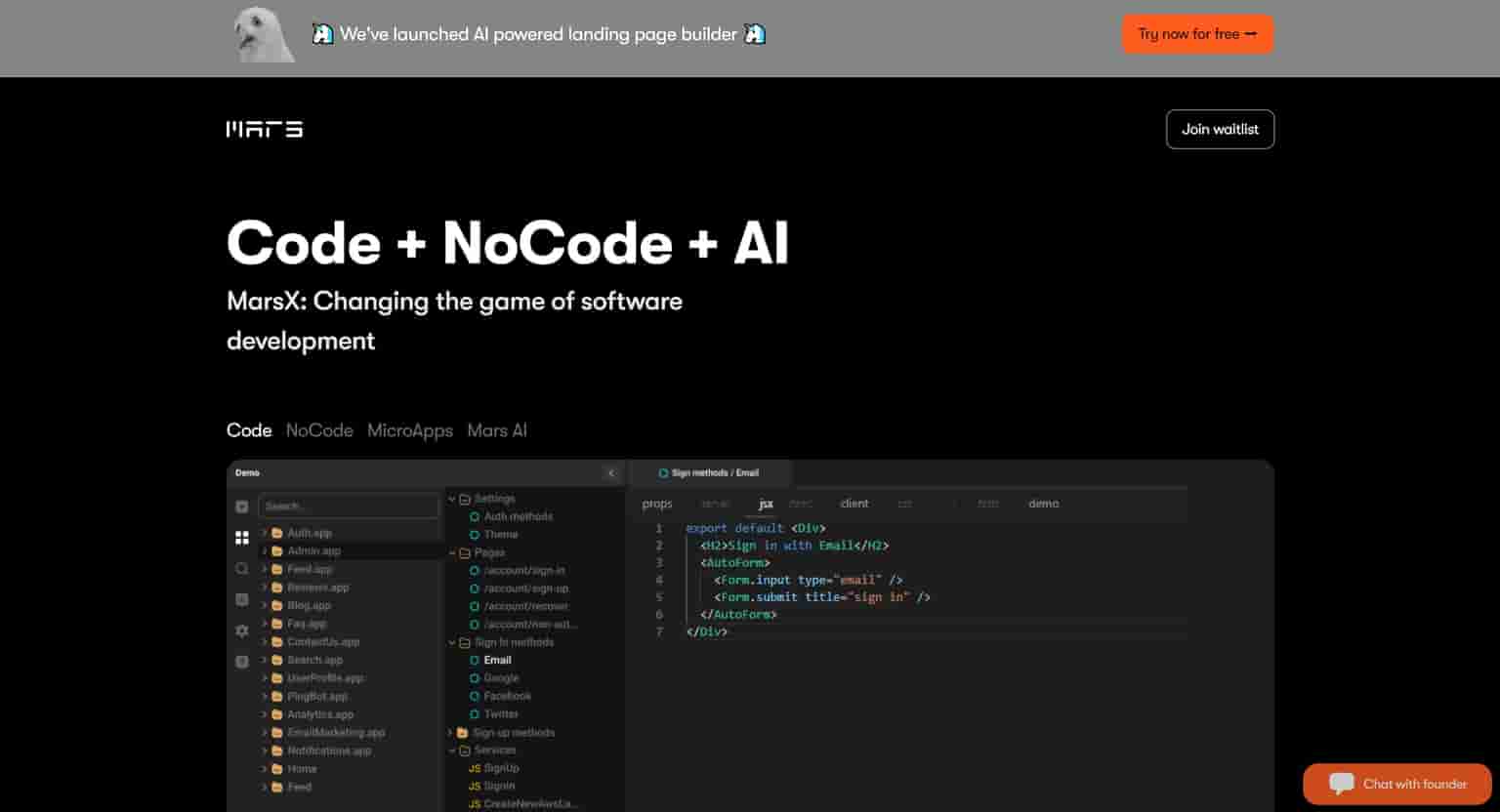This screenshot has height=812, width=1500.
Task: Open the /account/recover page
Action: (526, 606)
